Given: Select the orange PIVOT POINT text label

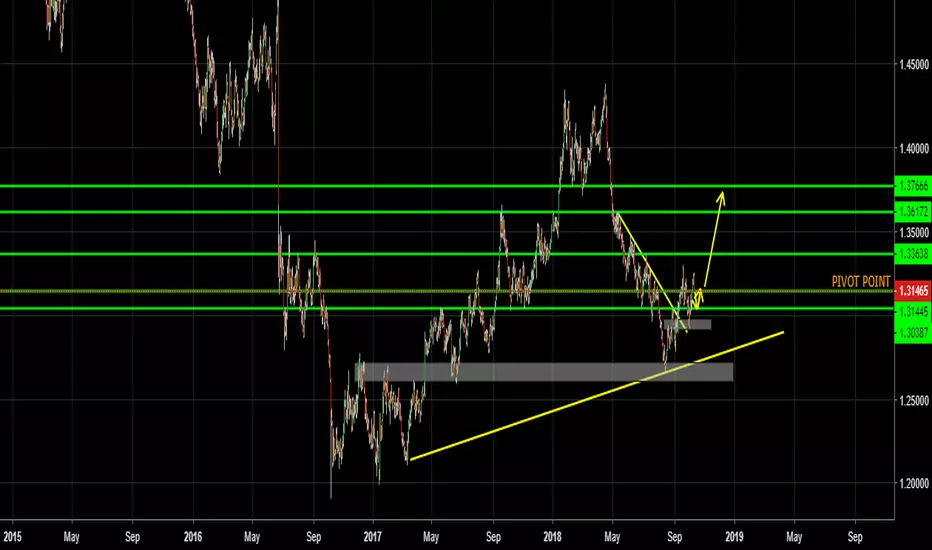Looking at the screenshot, I should click(x=861, y=282).
